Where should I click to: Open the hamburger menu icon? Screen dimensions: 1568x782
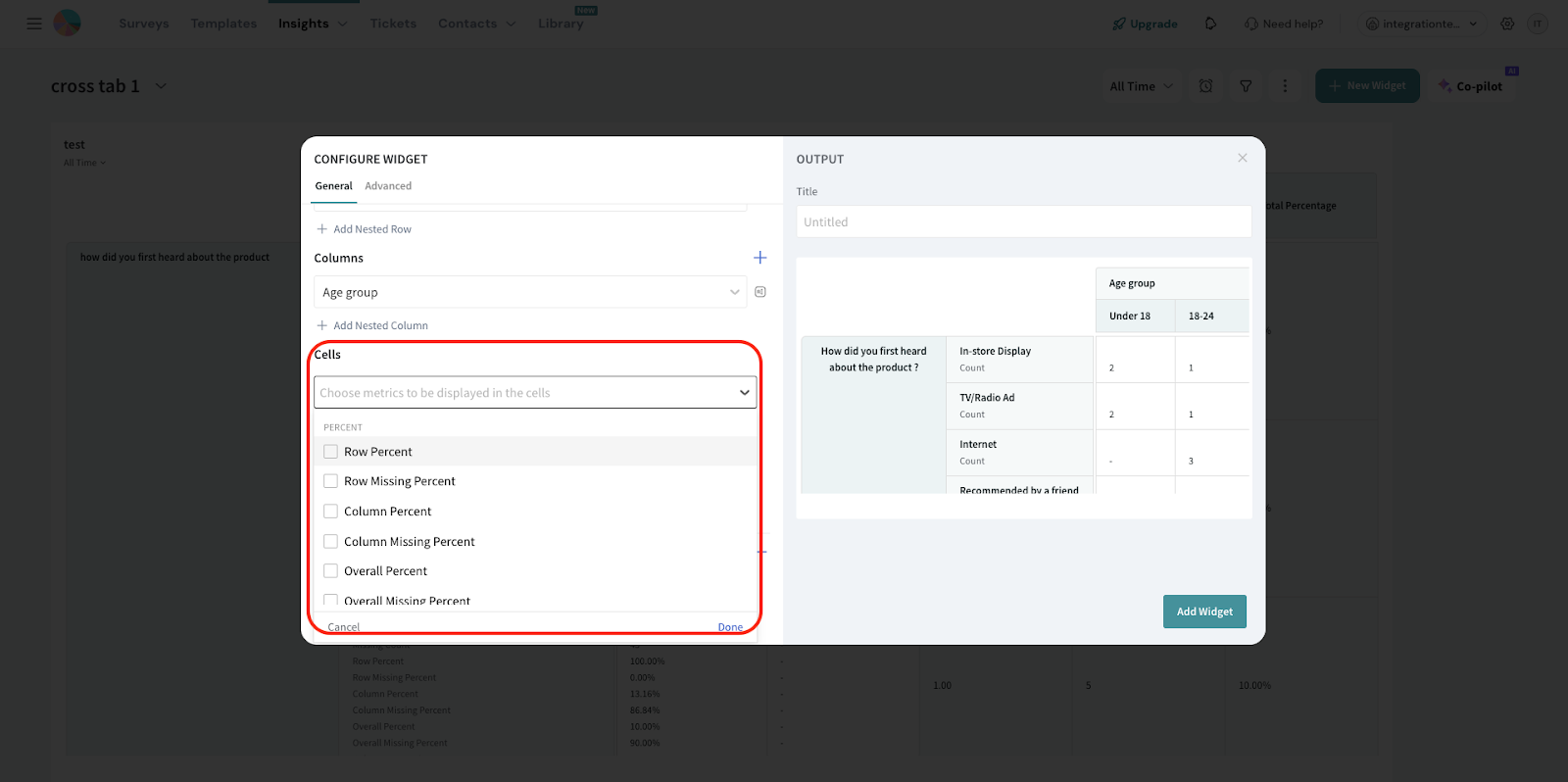click(x=34, y=24)
